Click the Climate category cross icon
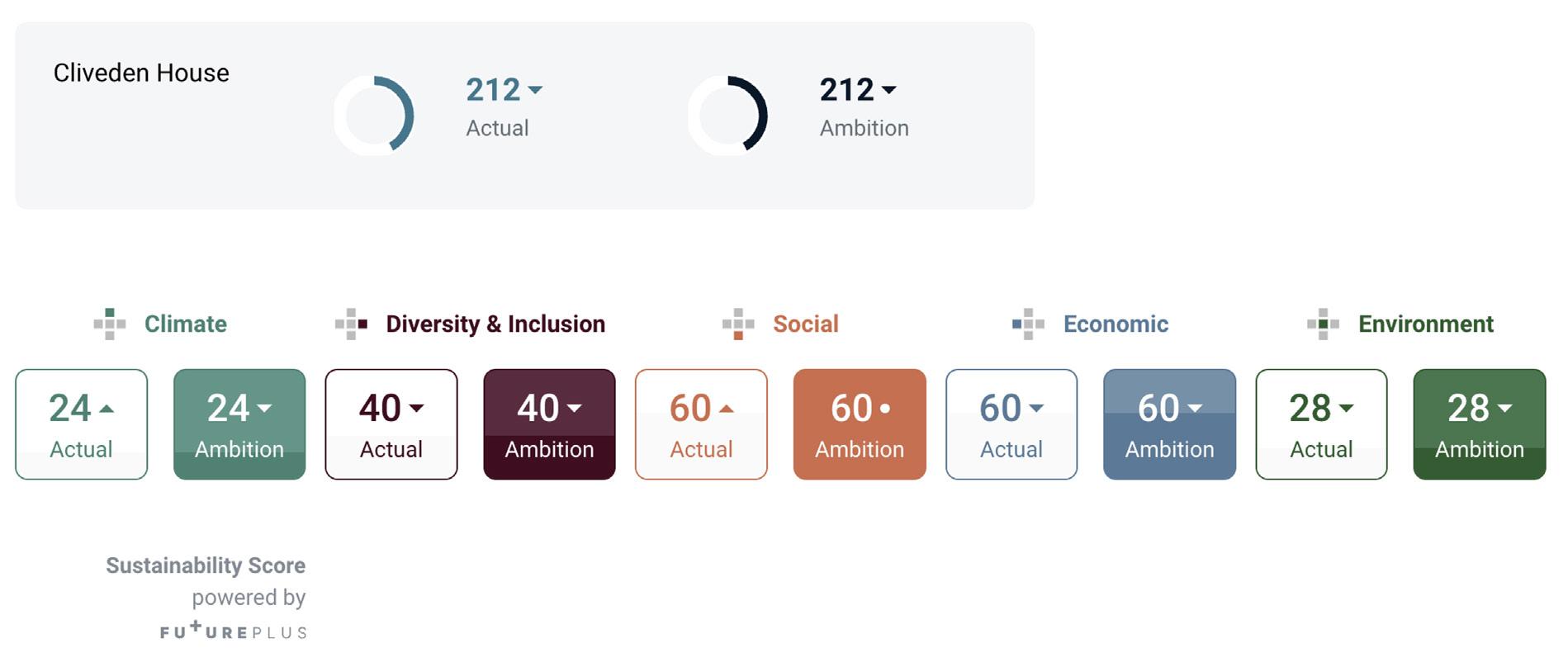The image size is (1568, 667). tap(110, 324)
